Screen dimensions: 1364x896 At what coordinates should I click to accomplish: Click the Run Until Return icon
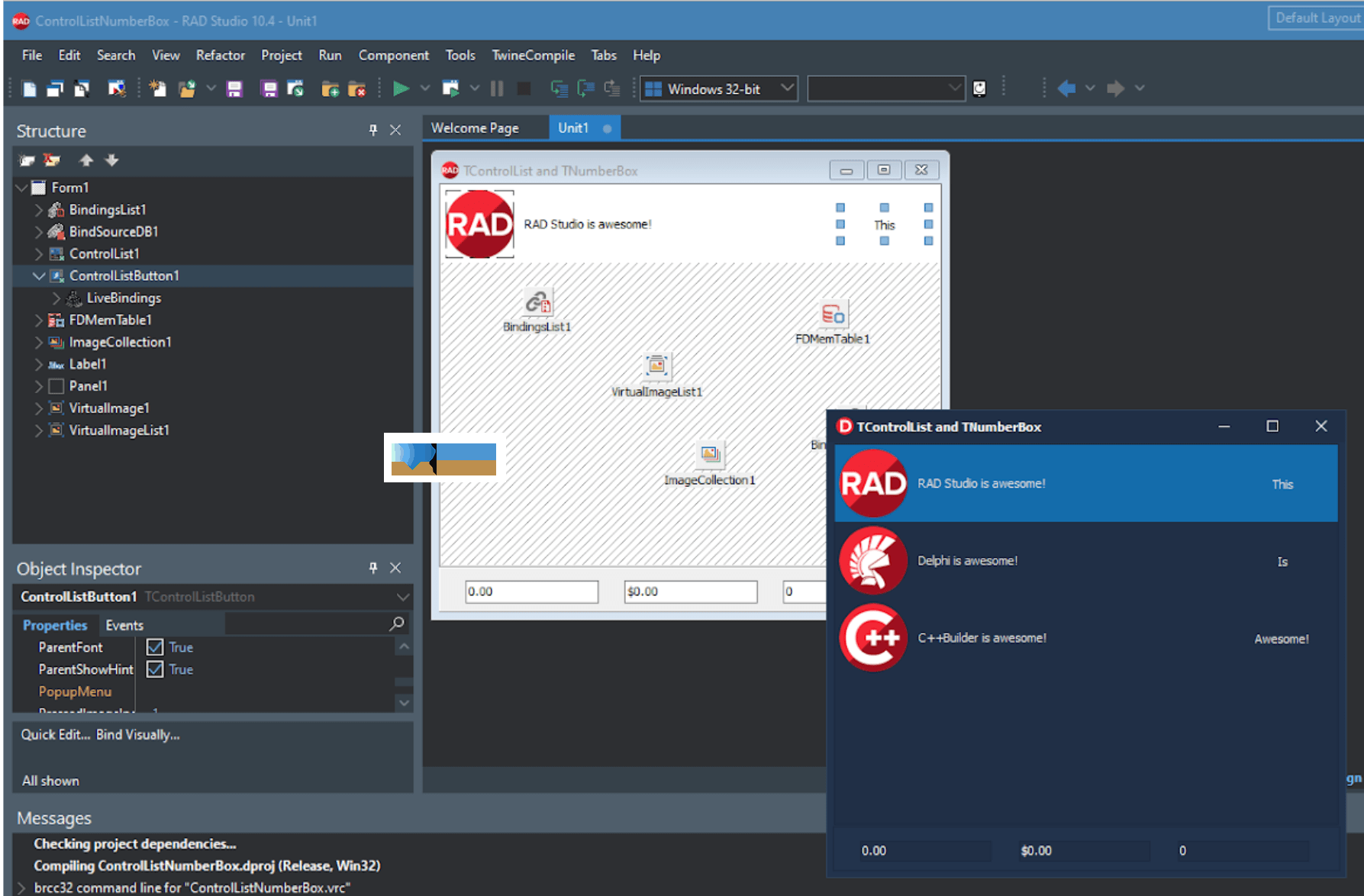pos(612,89)
